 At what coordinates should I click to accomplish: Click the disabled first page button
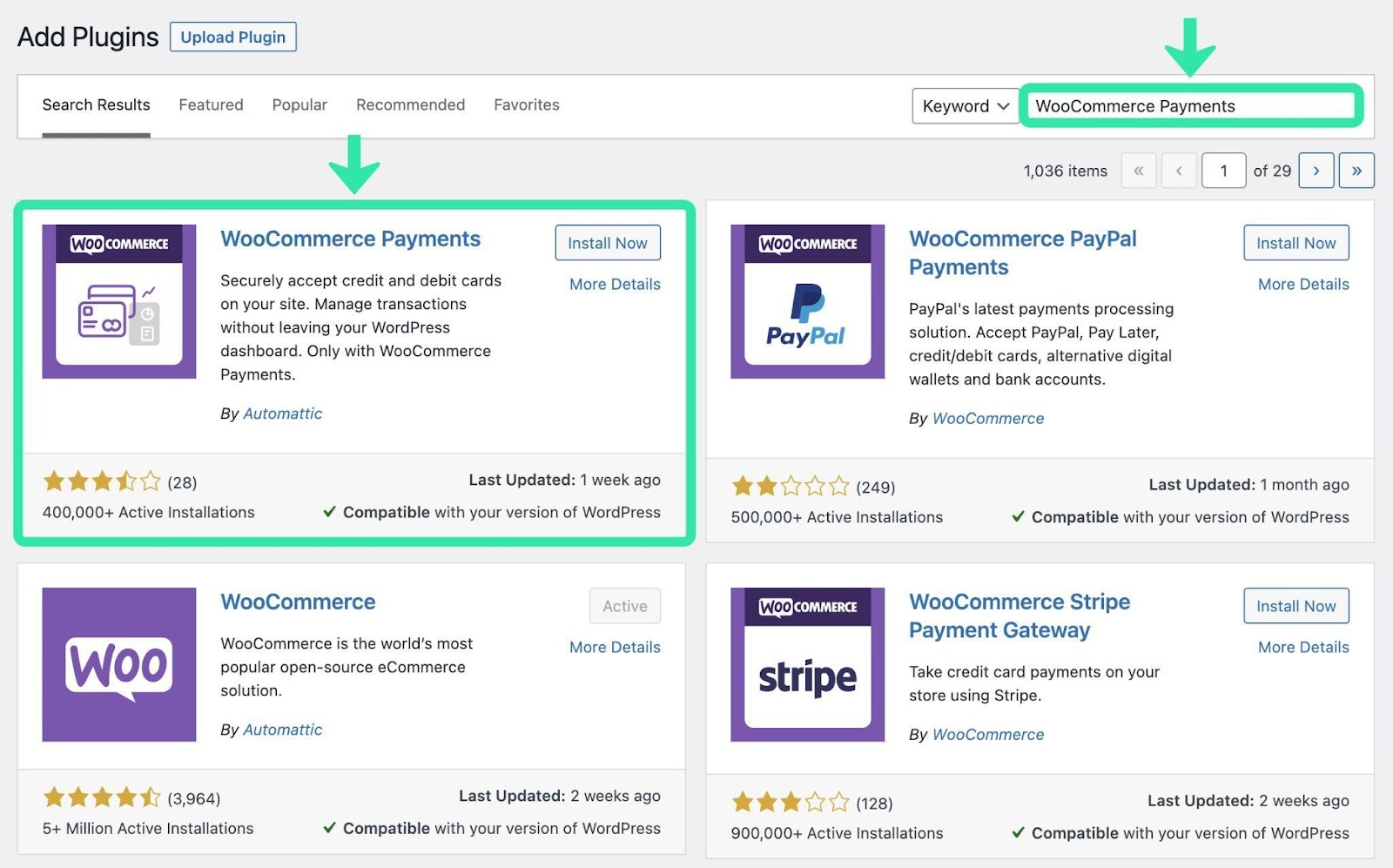tap(1139, 171)
